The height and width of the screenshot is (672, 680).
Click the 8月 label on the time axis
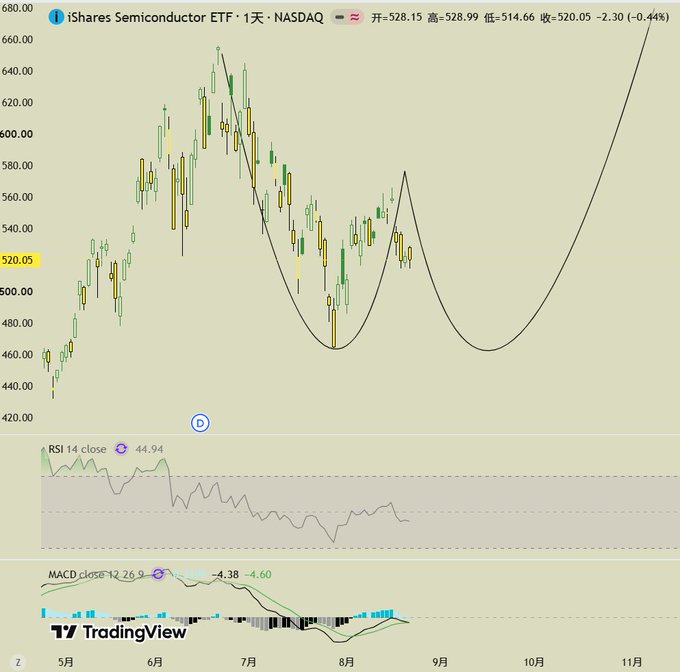point(347,662)
